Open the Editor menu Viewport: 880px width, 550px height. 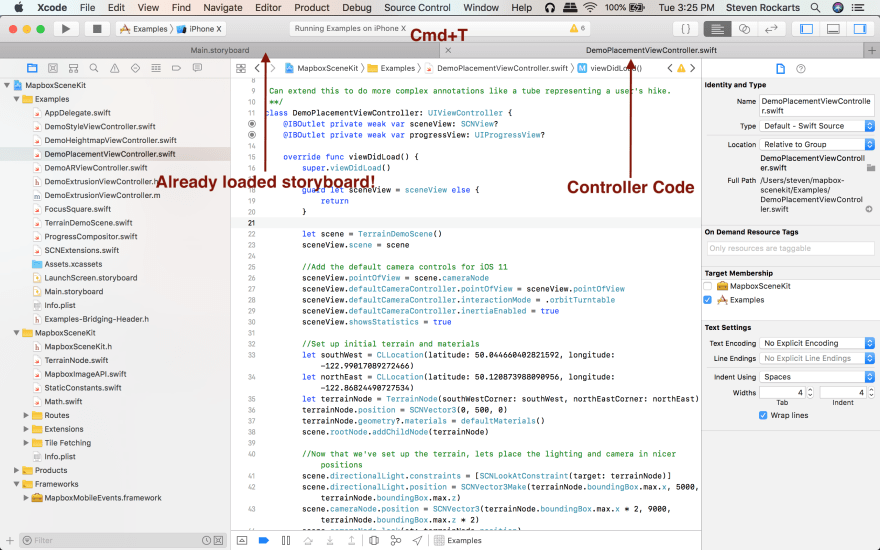268,7
